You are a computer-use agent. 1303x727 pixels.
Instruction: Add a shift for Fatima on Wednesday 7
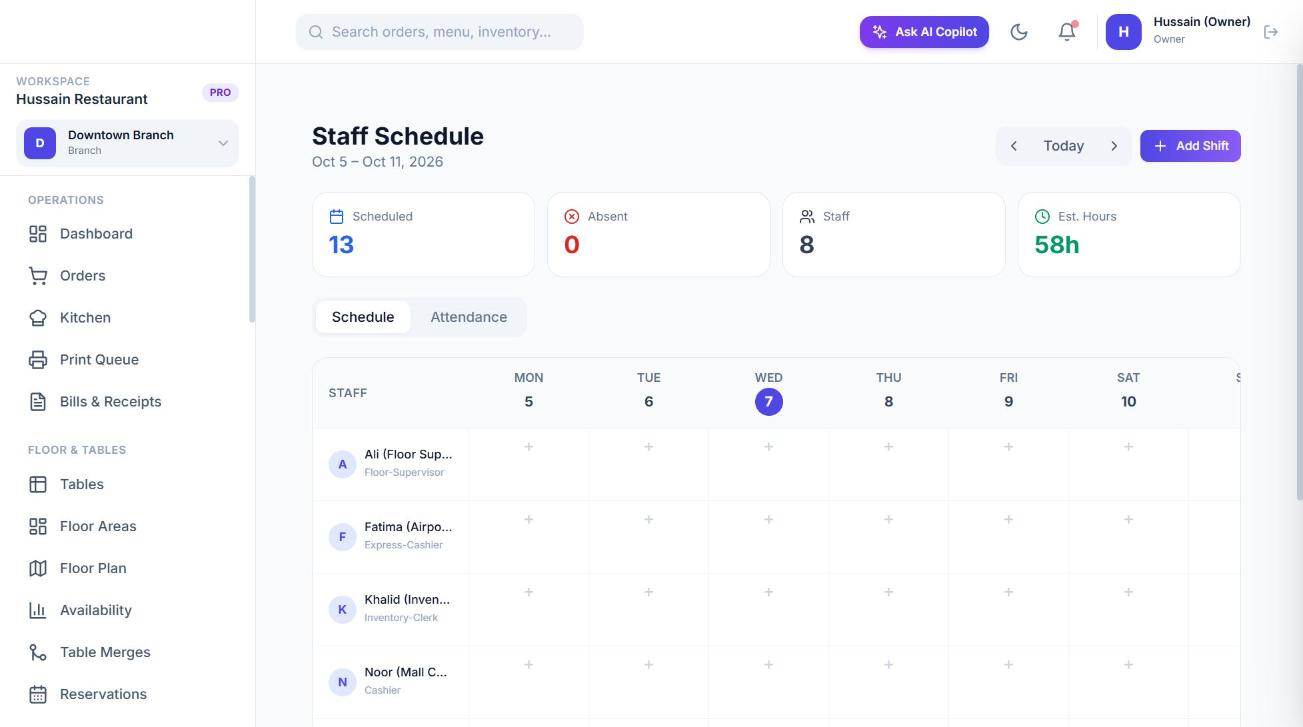pyautogui.click(x=769, y=520)
